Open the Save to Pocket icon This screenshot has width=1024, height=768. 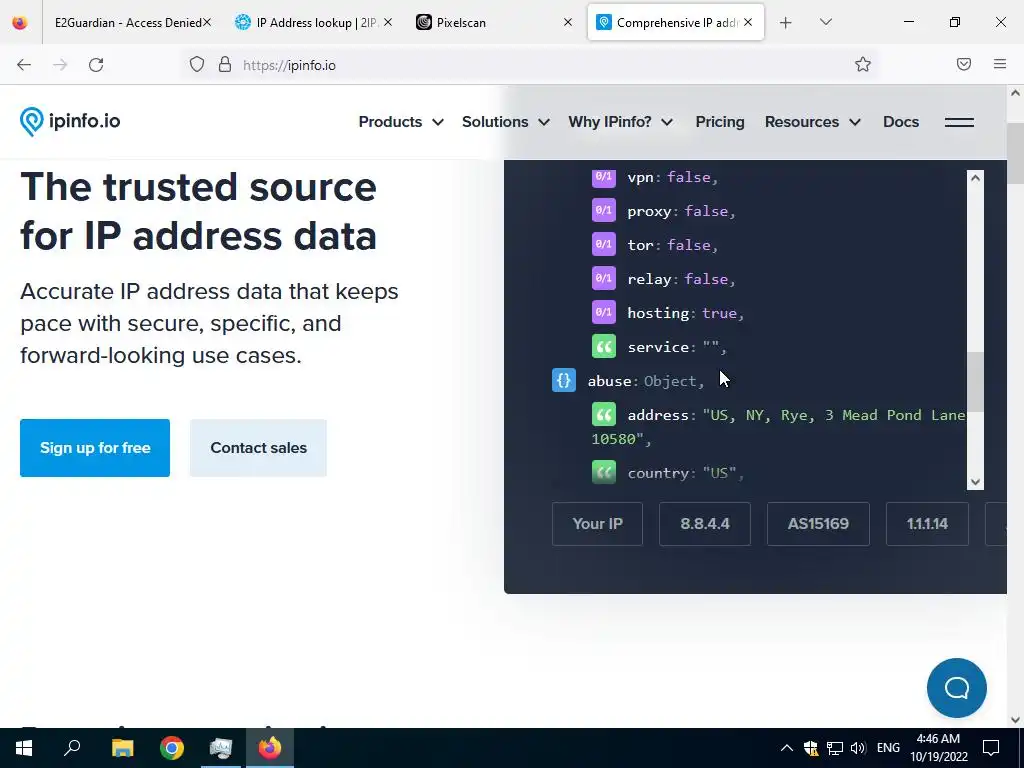coord(964,64)
